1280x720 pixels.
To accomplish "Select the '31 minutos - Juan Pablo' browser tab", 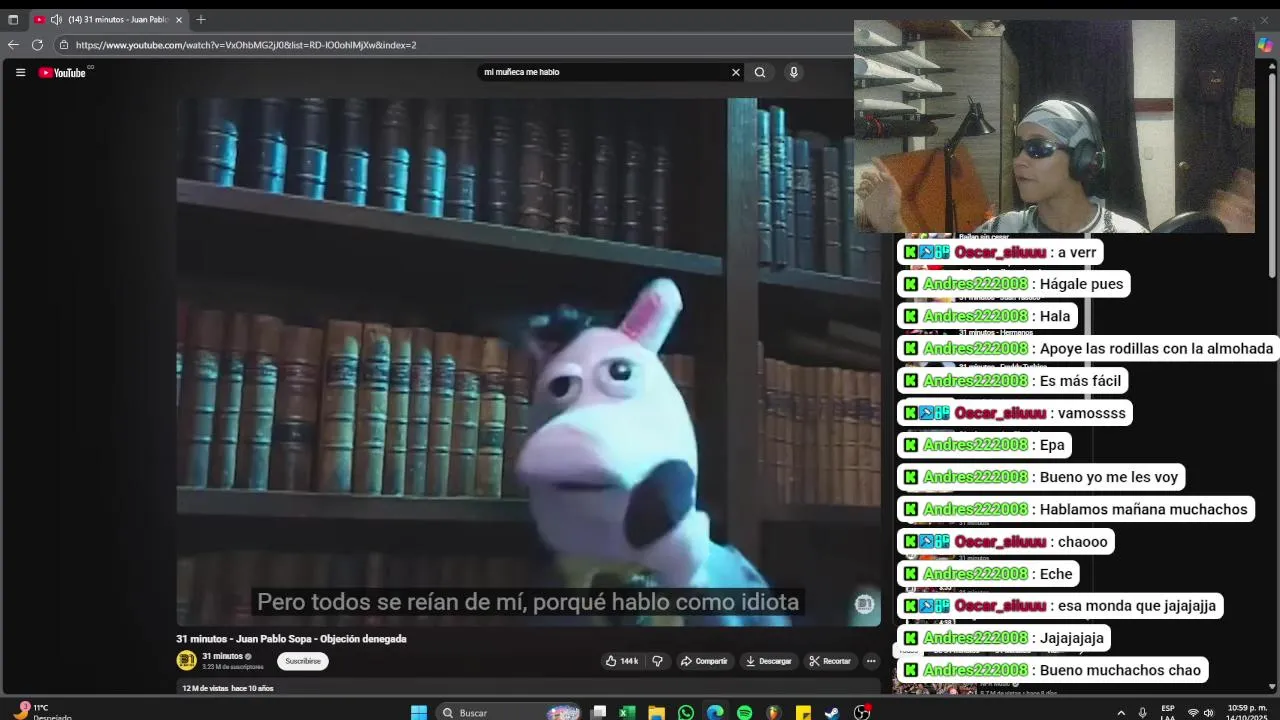I will (108, 19).
